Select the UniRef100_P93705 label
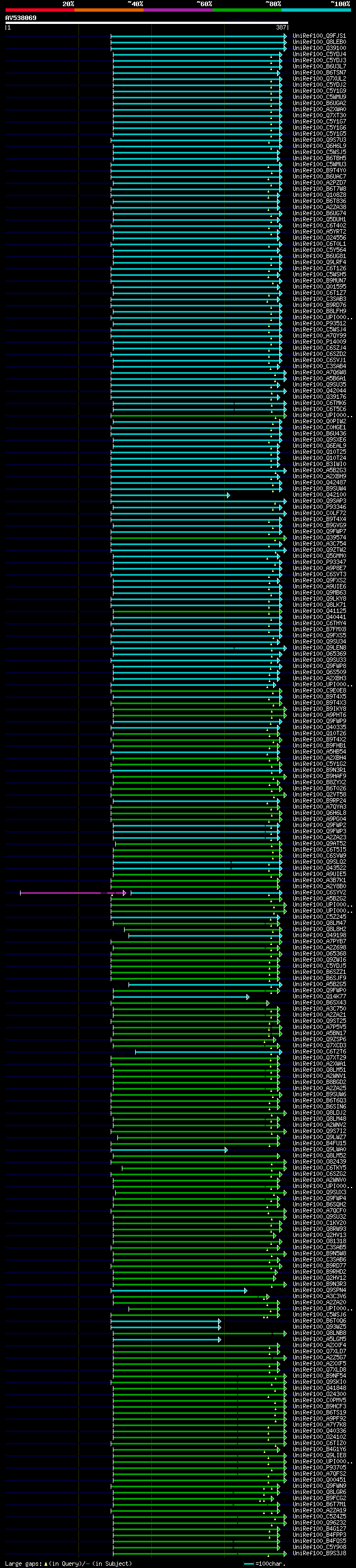This screenshot has height=1568, width=356. point(319,1467)
